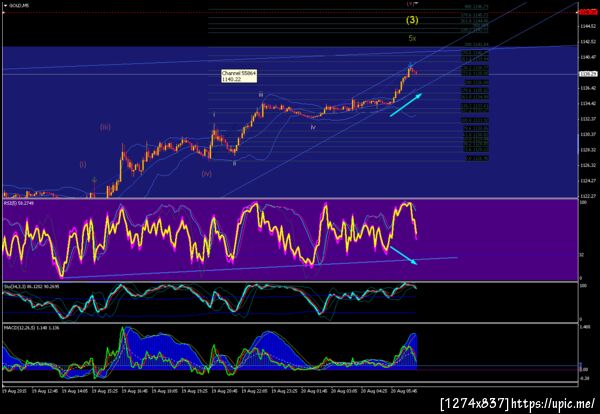The image size is (600, 414).
Task: Click the 19 Aug 20:45 time label
Action: [x=225, y=391]
